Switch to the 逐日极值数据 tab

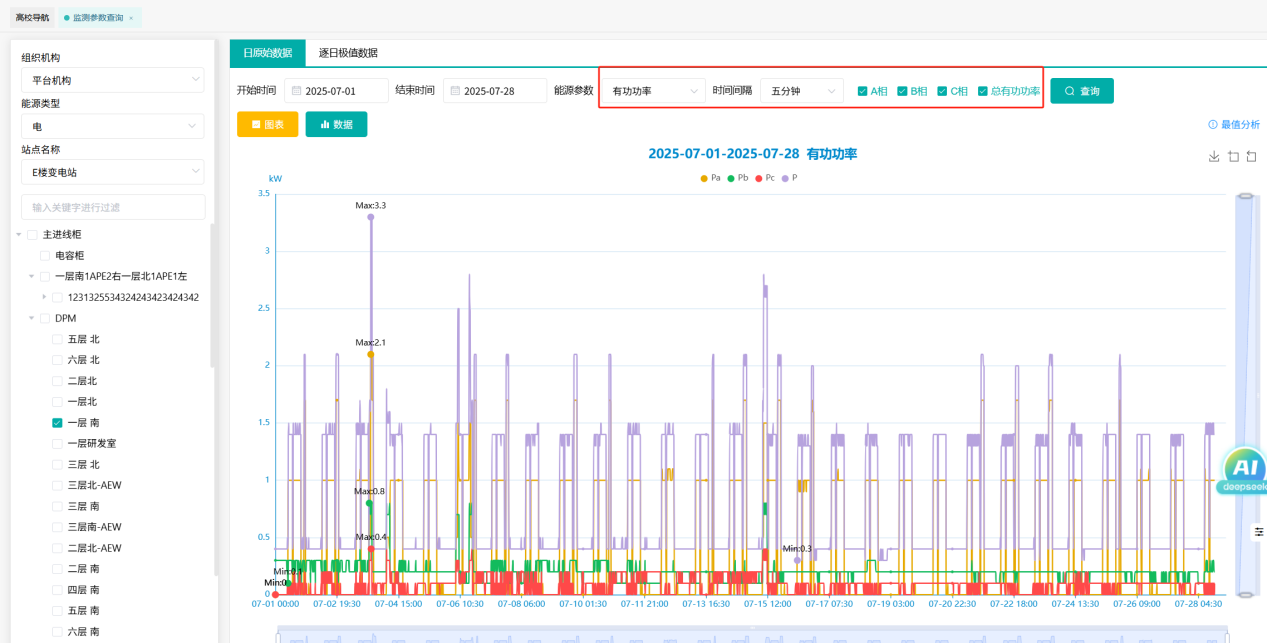(x=347, y=53)
